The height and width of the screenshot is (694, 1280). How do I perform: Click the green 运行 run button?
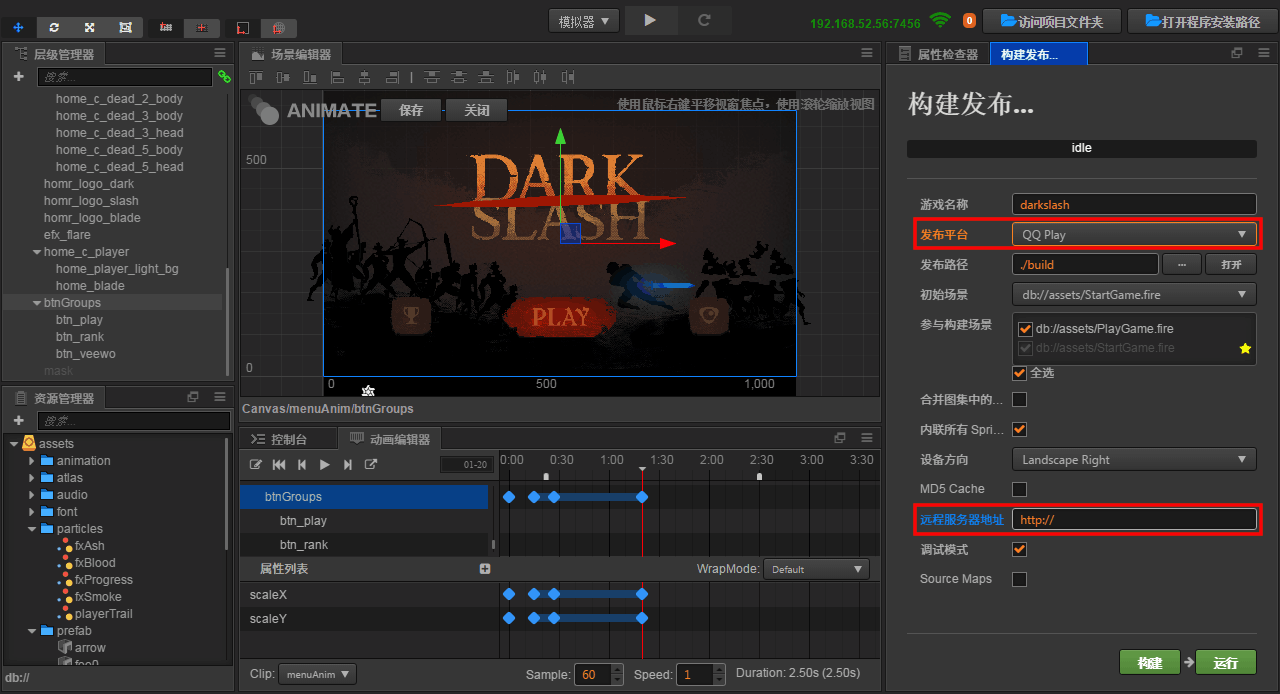(x=1226, y=663)
